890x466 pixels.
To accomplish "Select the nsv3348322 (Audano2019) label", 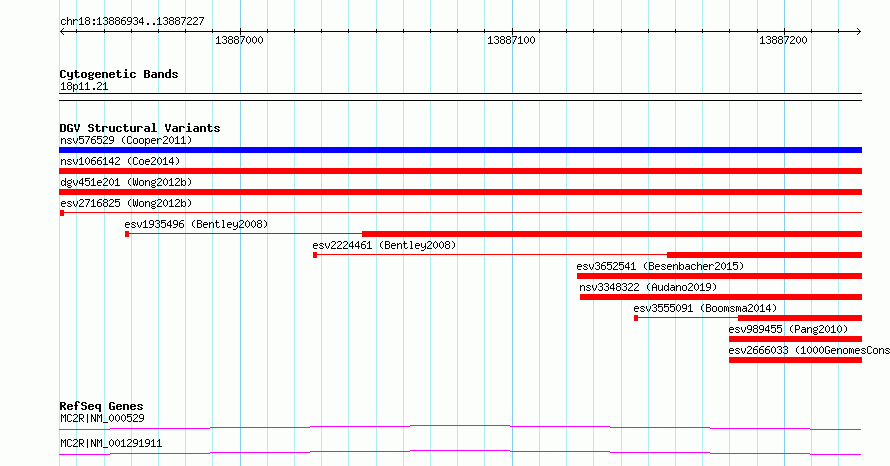I will click(648, 287).
